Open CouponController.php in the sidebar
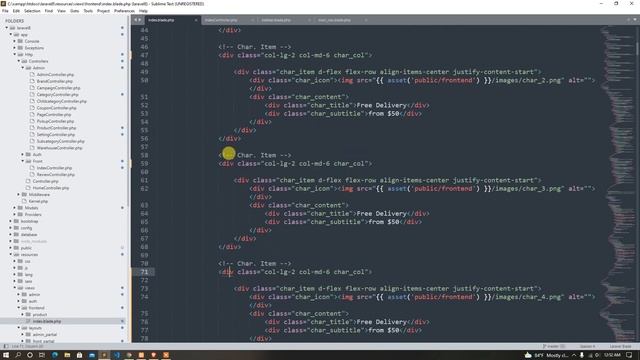 click(56, 108)
